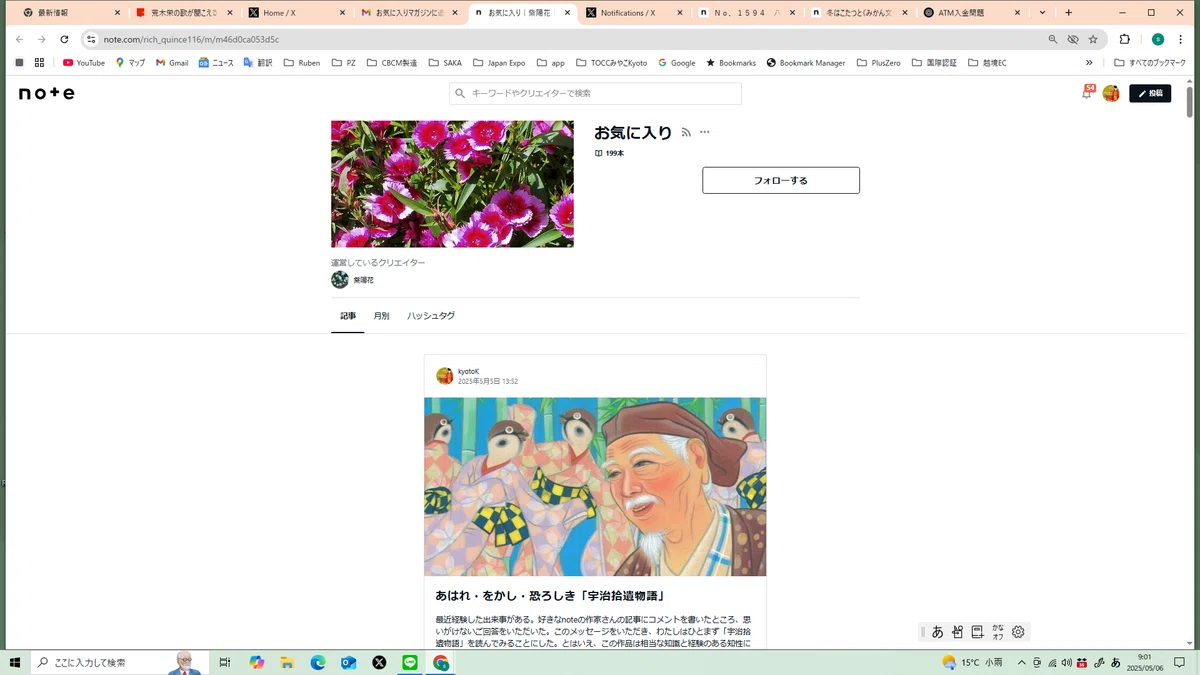The image size is (1200, 675).
Task: Open kyotoK author avatar on article card
Action: click(444, 376)
